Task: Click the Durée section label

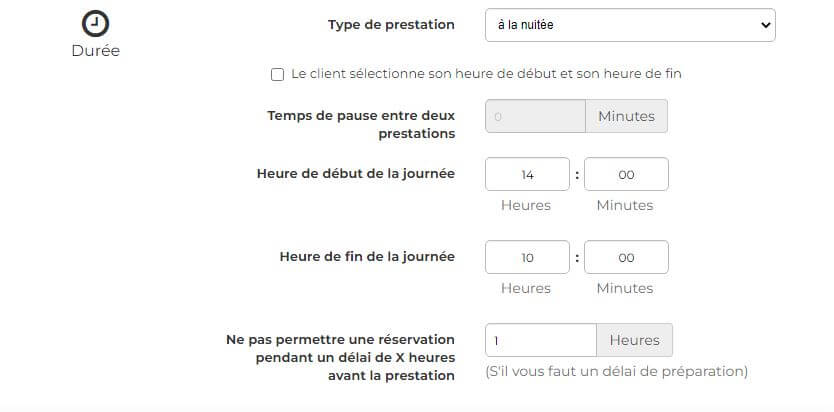Action: pyautogui.click(x=96, y=51)
